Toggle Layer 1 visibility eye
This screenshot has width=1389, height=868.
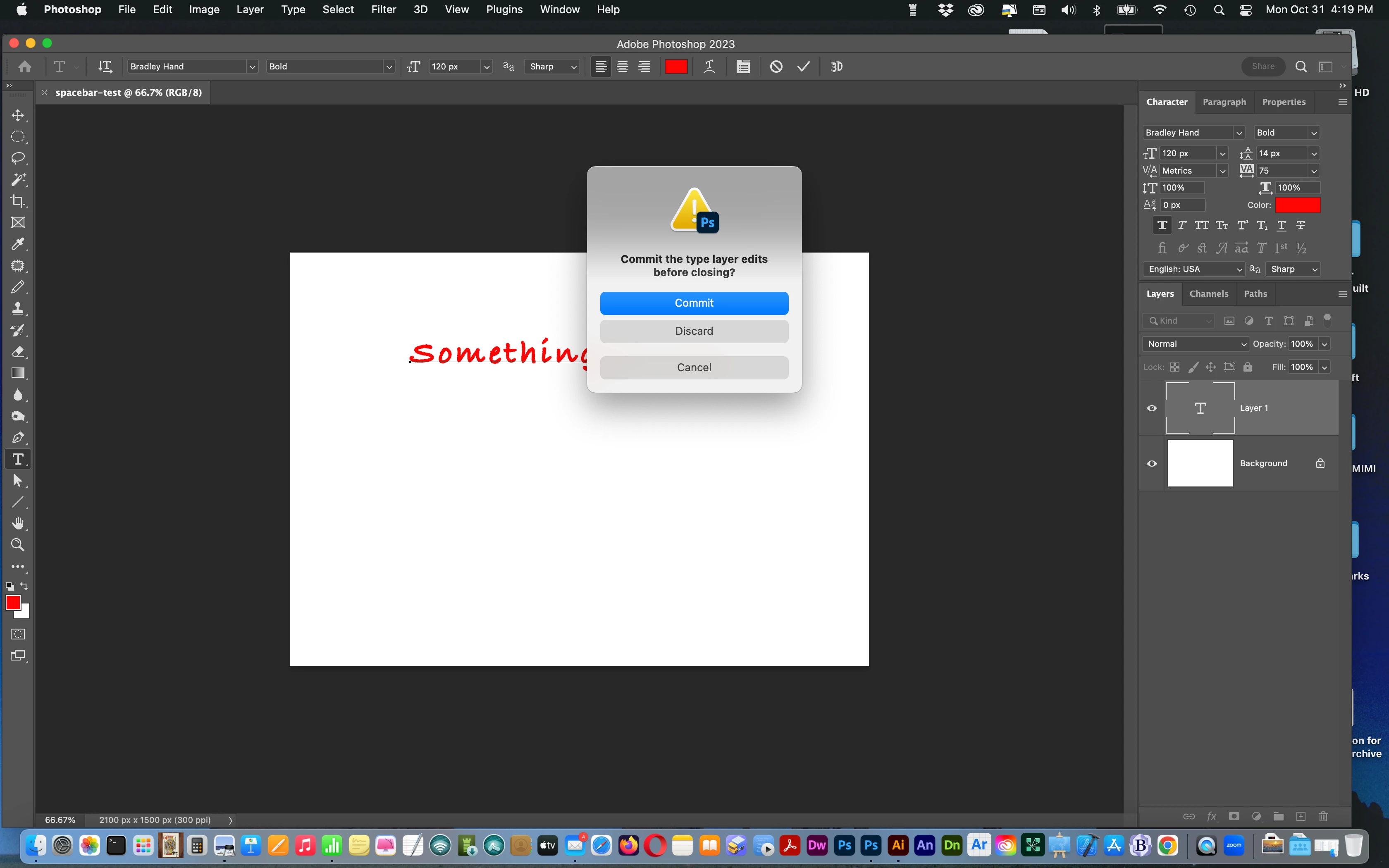(1151, 408)
